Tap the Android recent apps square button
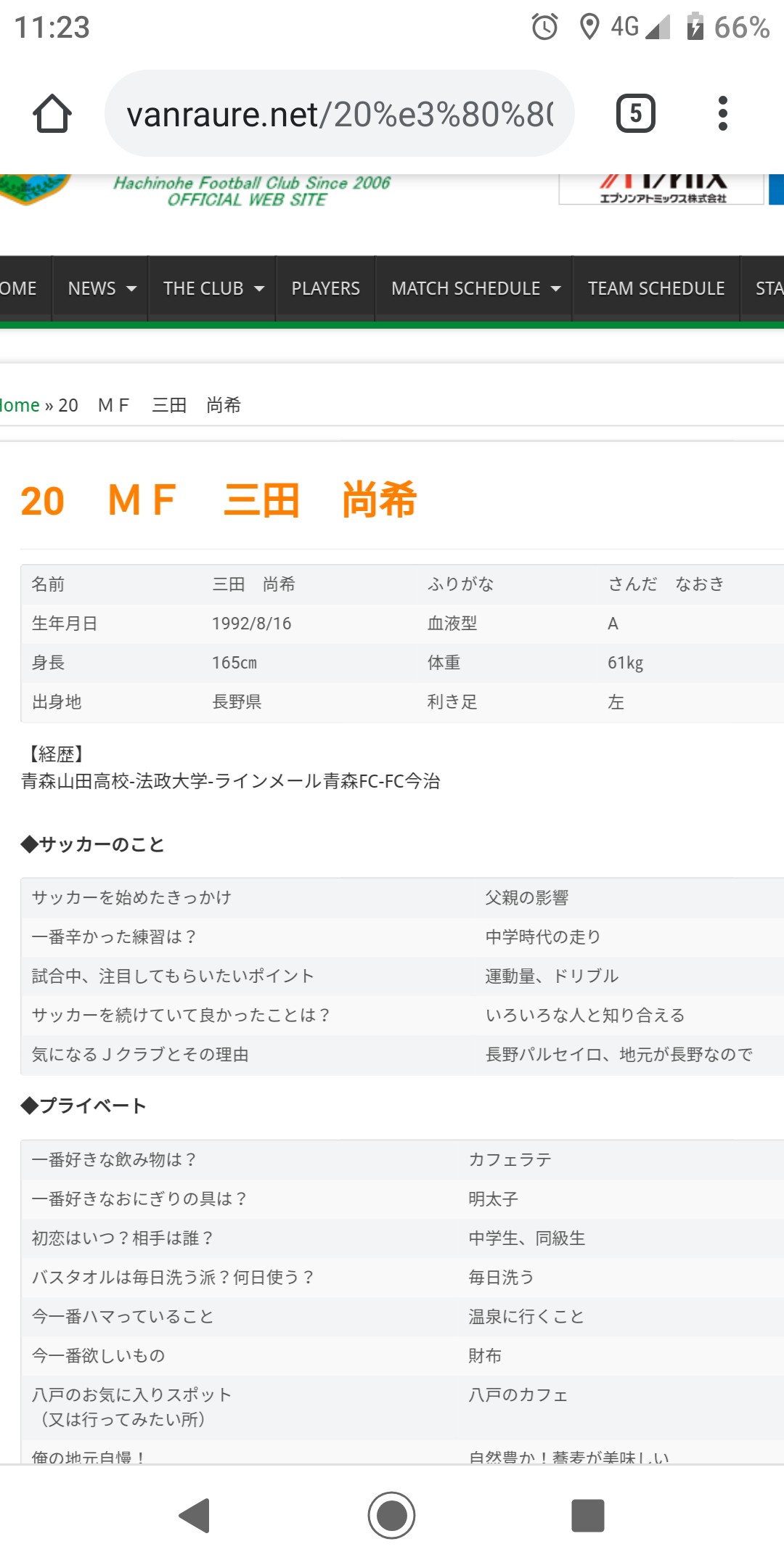 click(x=588, y=1515)
